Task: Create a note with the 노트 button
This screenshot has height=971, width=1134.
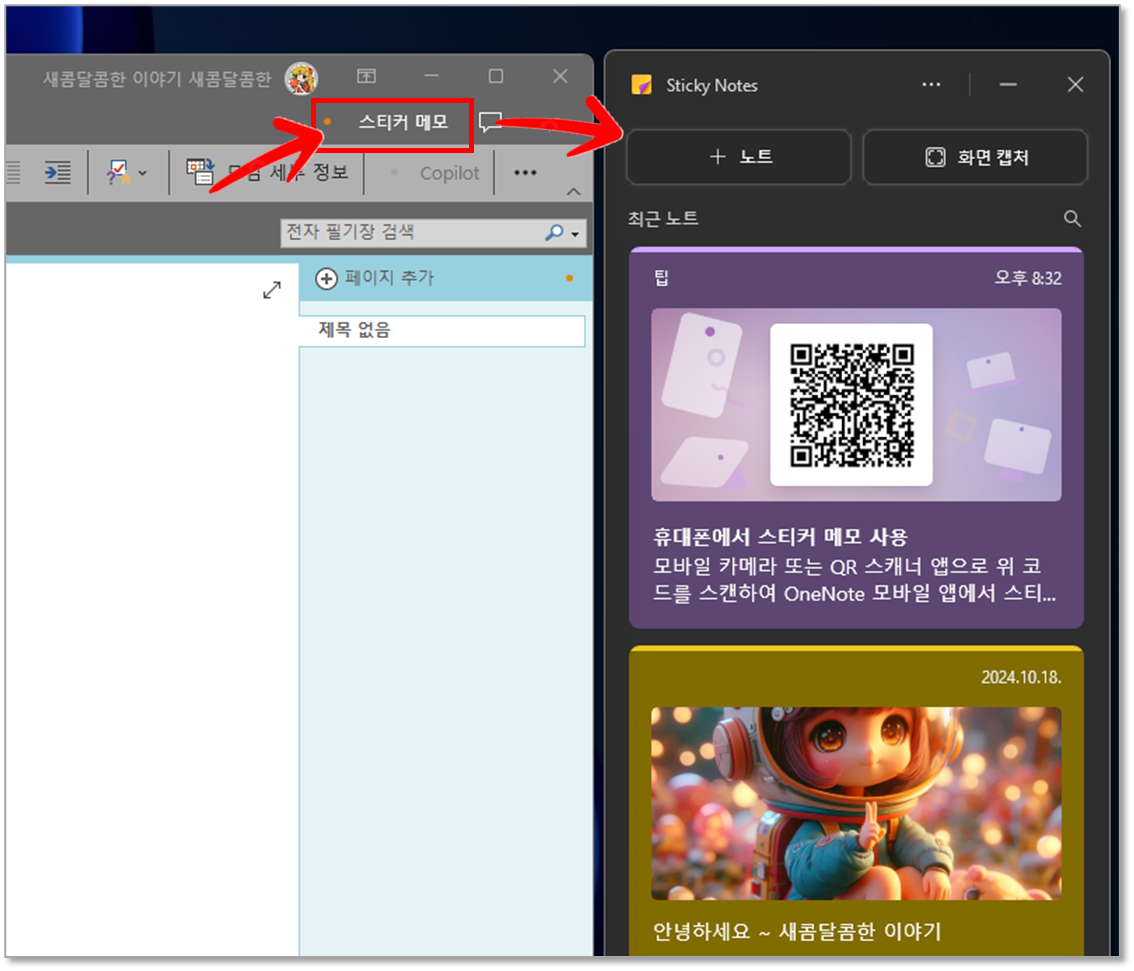Action: (x=738, y=156)
